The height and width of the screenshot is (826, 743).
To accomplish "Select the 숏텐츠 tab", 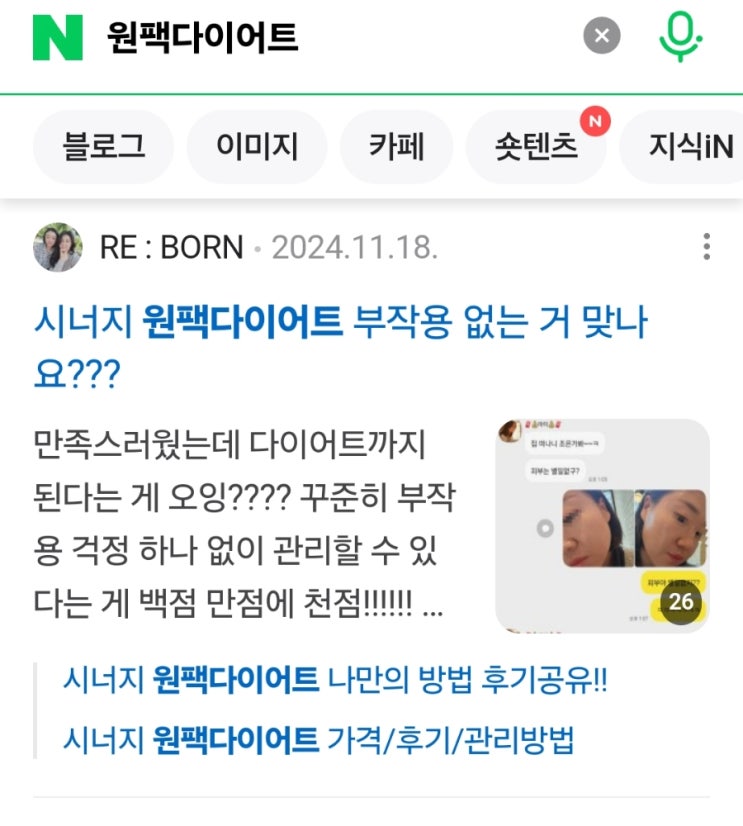I will (536, 146).
